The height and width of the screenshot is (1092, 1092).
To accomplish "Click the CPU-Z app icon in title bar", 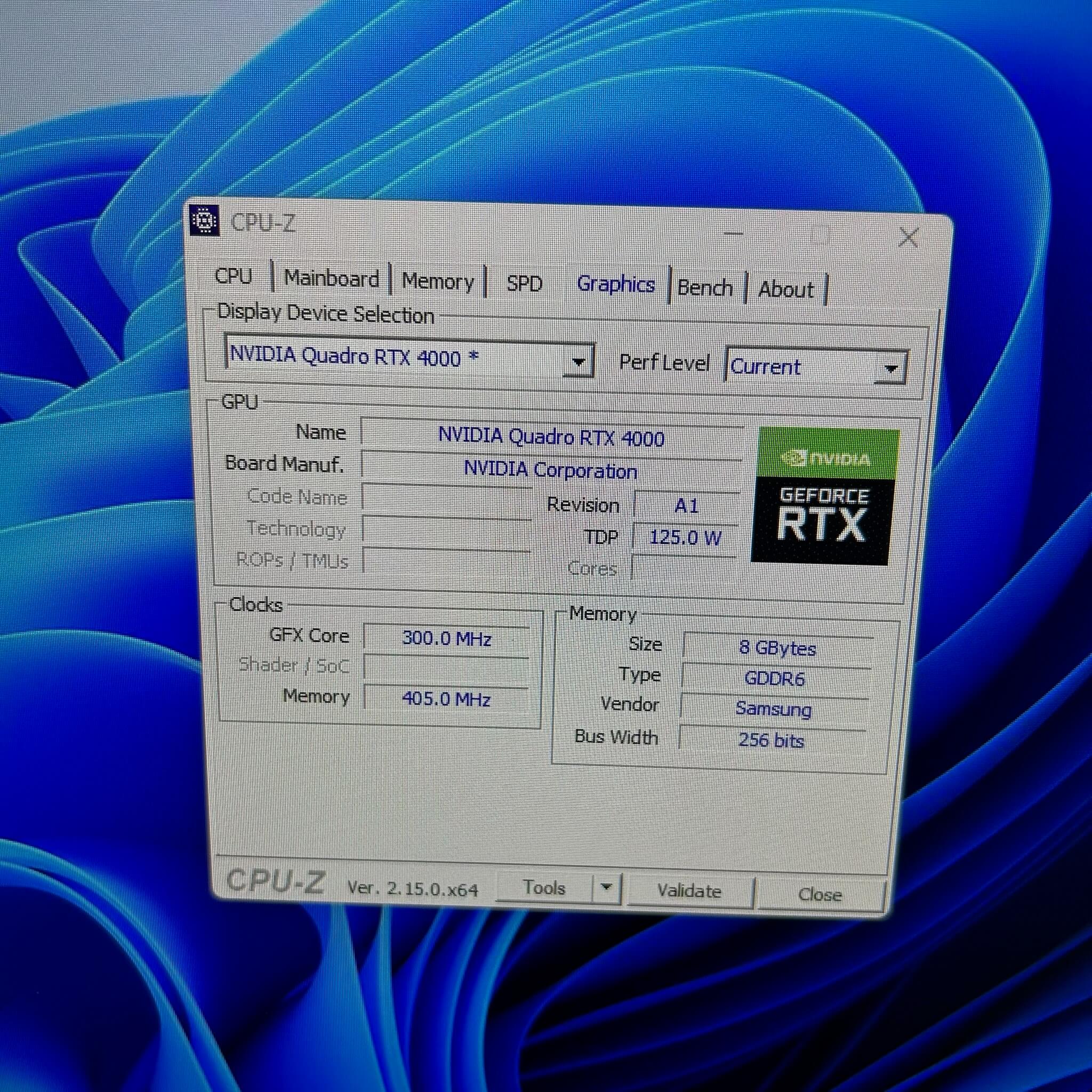I will tap(205, 220).
